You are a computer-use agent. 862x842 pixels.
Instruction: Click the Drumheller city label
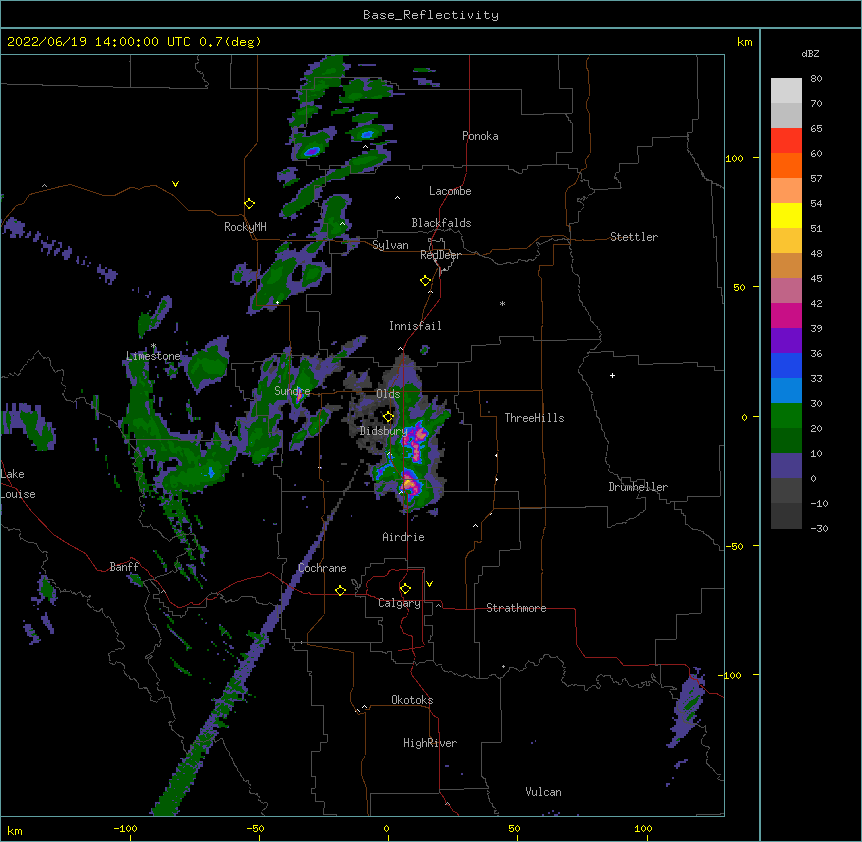coord(638,487)
